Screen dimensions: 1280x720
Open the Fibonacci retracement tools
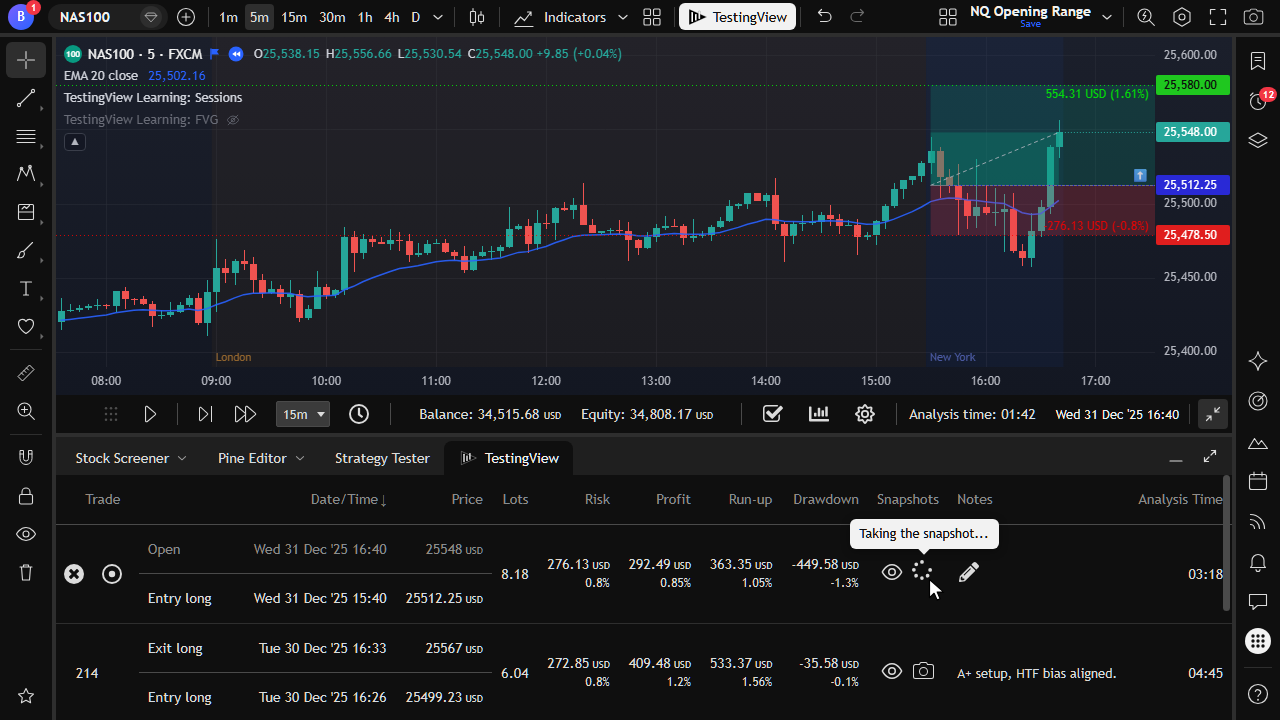coord(26,136)
